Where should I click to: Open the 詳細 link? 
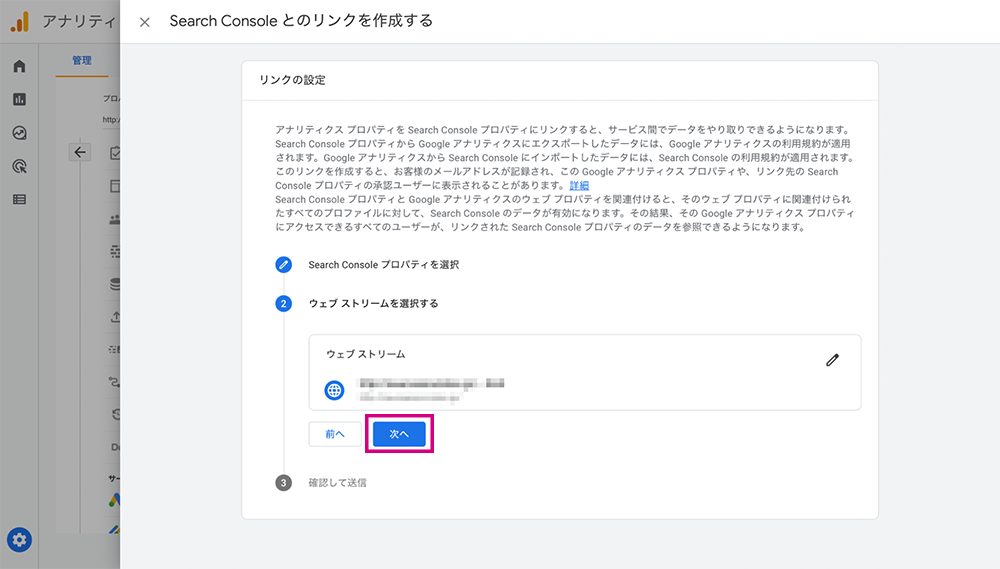(x=579, y=186)
